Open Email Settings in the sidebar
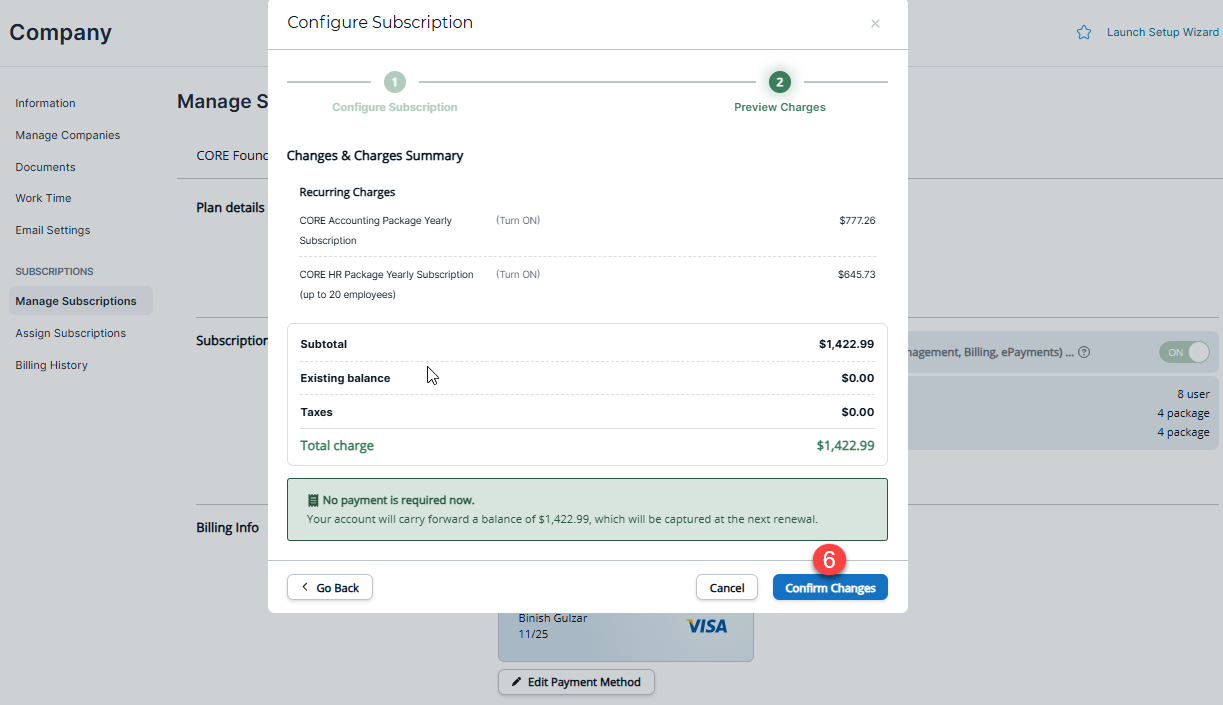 click(52, 230)
